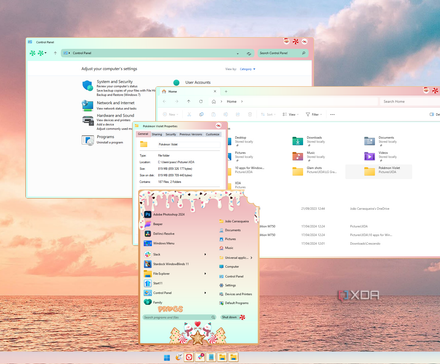This screenshot has width=440, height=364.
Task: Open the View dropdown in File Explorer
Action: coord(290,114)
